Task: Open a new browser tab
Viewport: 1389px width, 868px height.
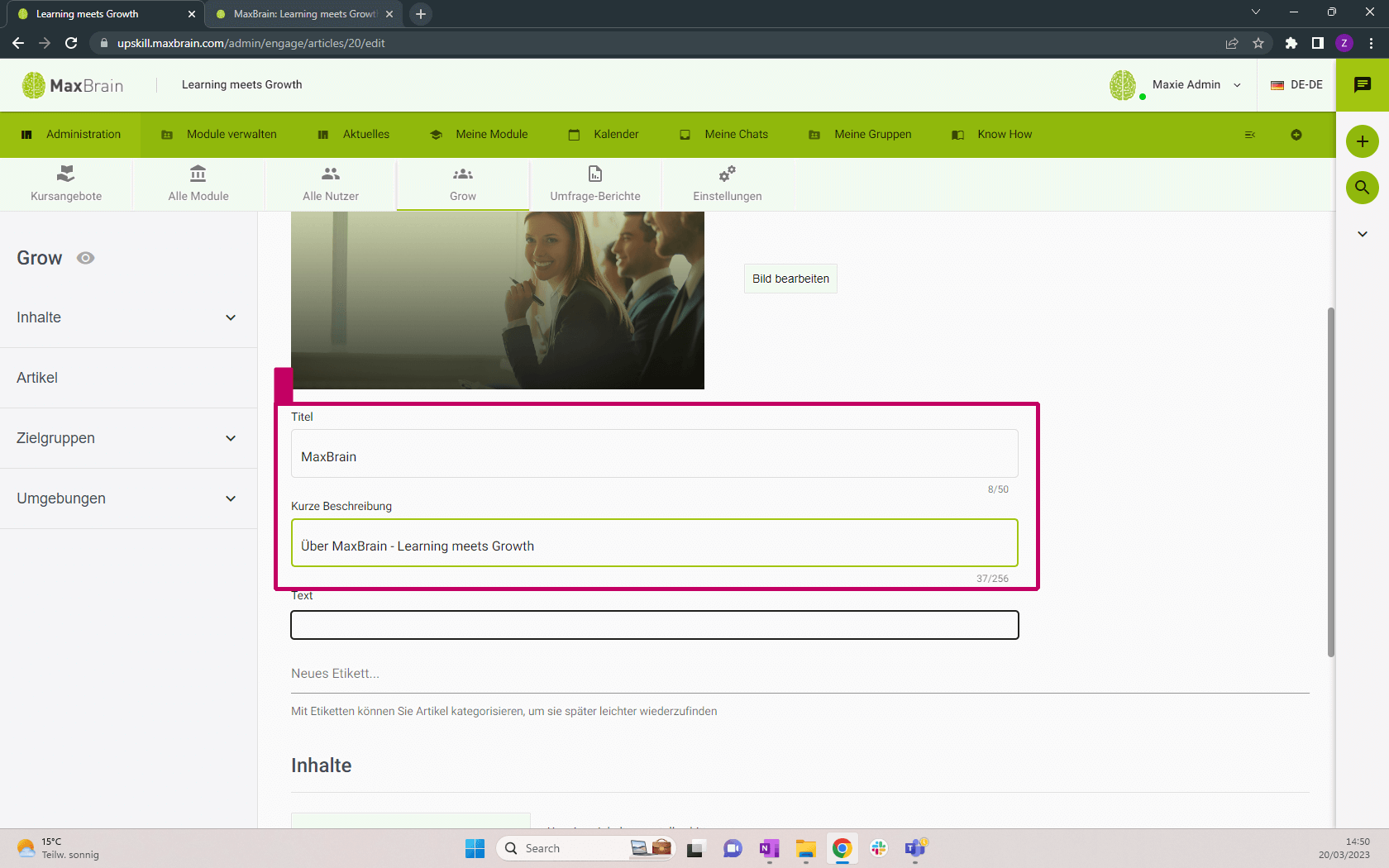Action: (421, 14)
